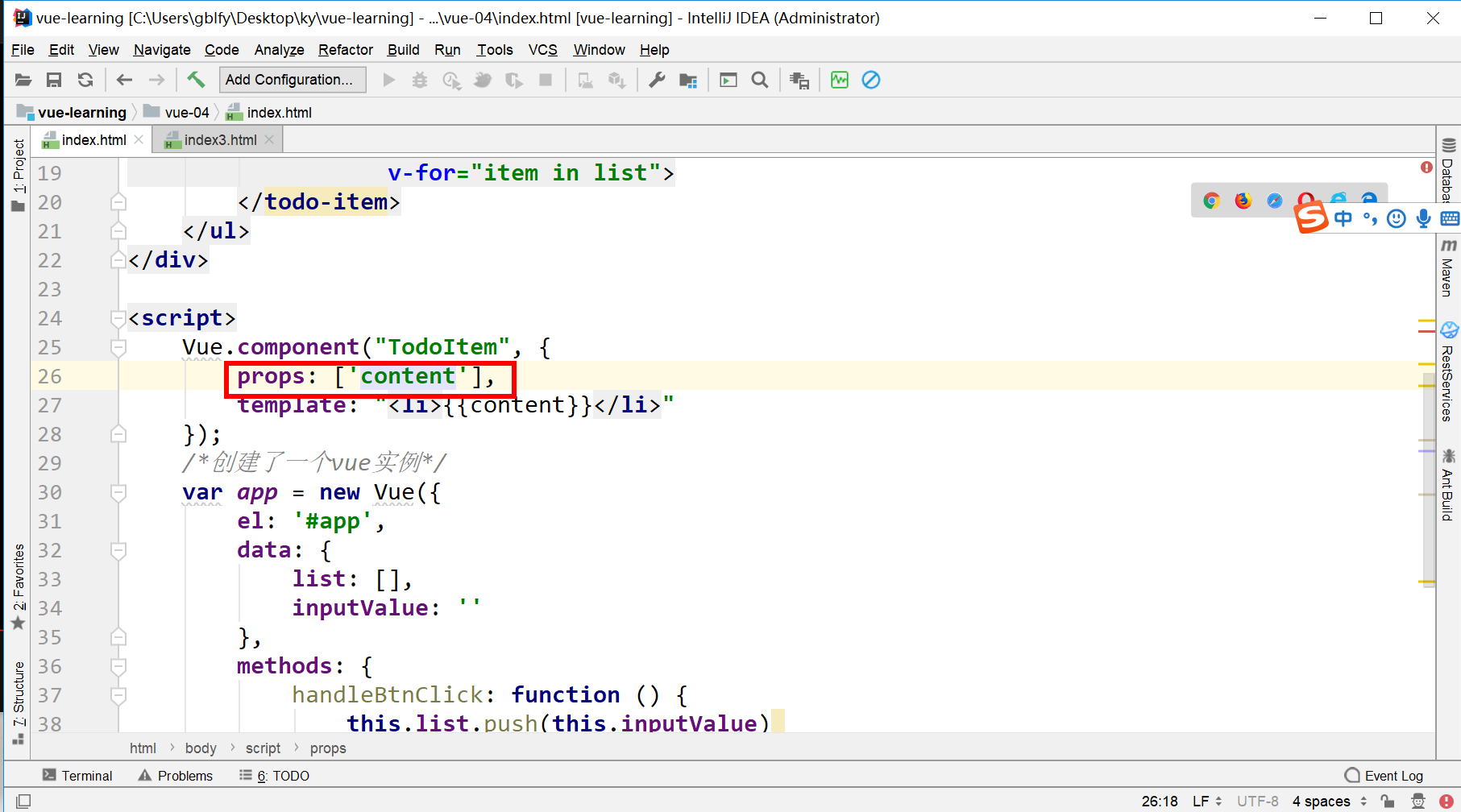
Task: Toggle Sogou punctuation mode button
Action: (1370, 218)
